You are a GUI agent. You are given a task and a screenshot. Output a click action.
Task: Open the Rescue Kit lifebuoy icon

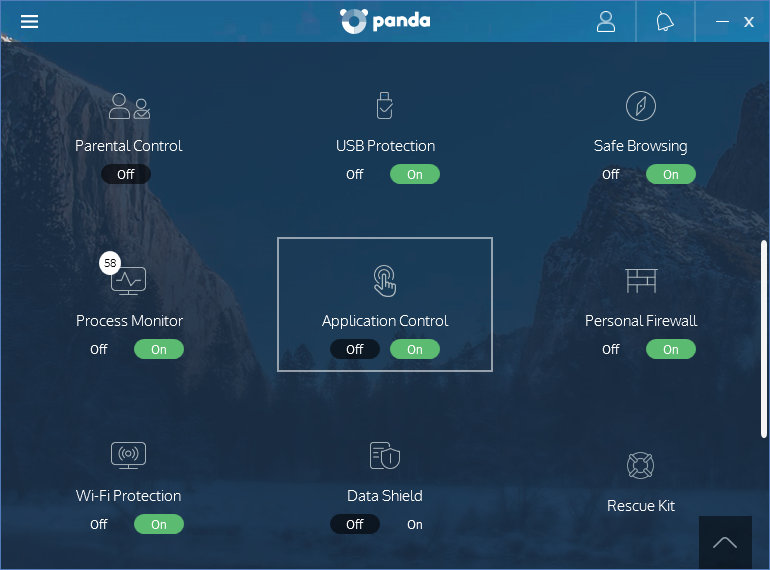(x=640, y=465)
